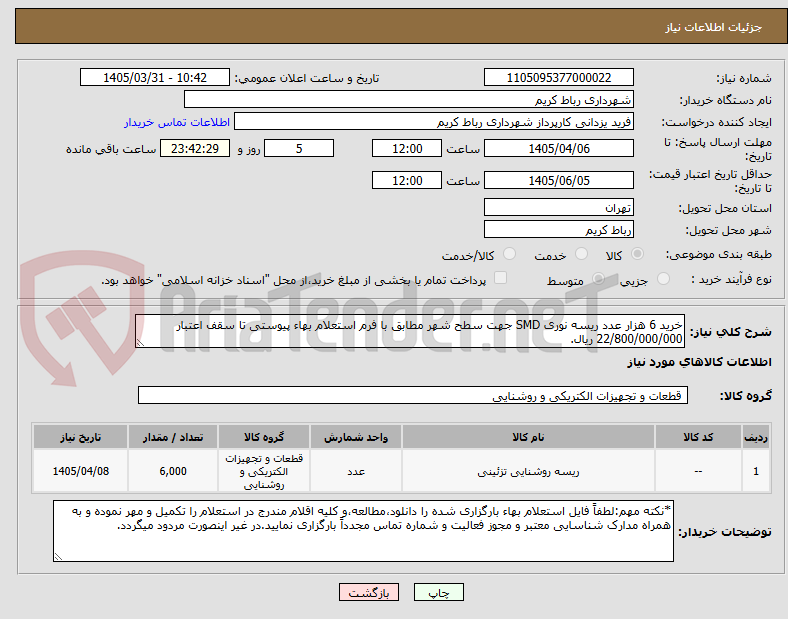Click the page title جزئیات اطلاعات نیاز
The width and height of the screenshot is (788, 619).
[x=714, y=27]
